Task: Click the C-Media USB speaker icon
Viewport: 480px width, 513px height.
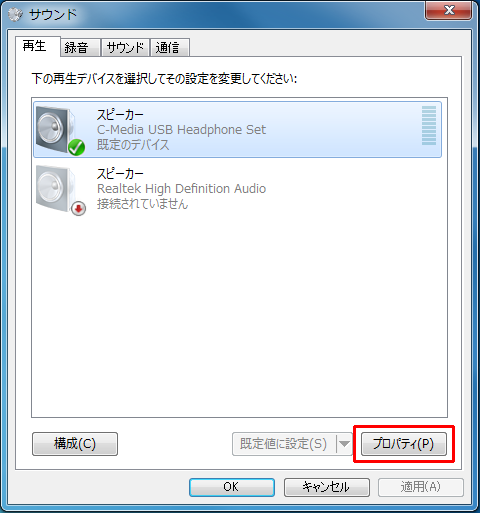Action: 57,130
